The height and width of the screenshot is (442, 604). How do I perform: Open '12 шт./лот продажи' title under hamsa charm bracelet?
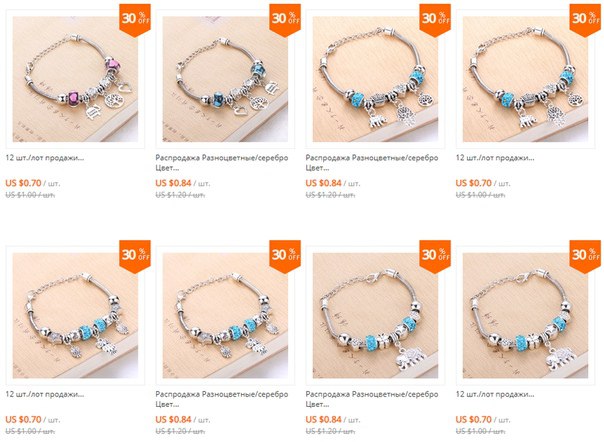[495, 158]
